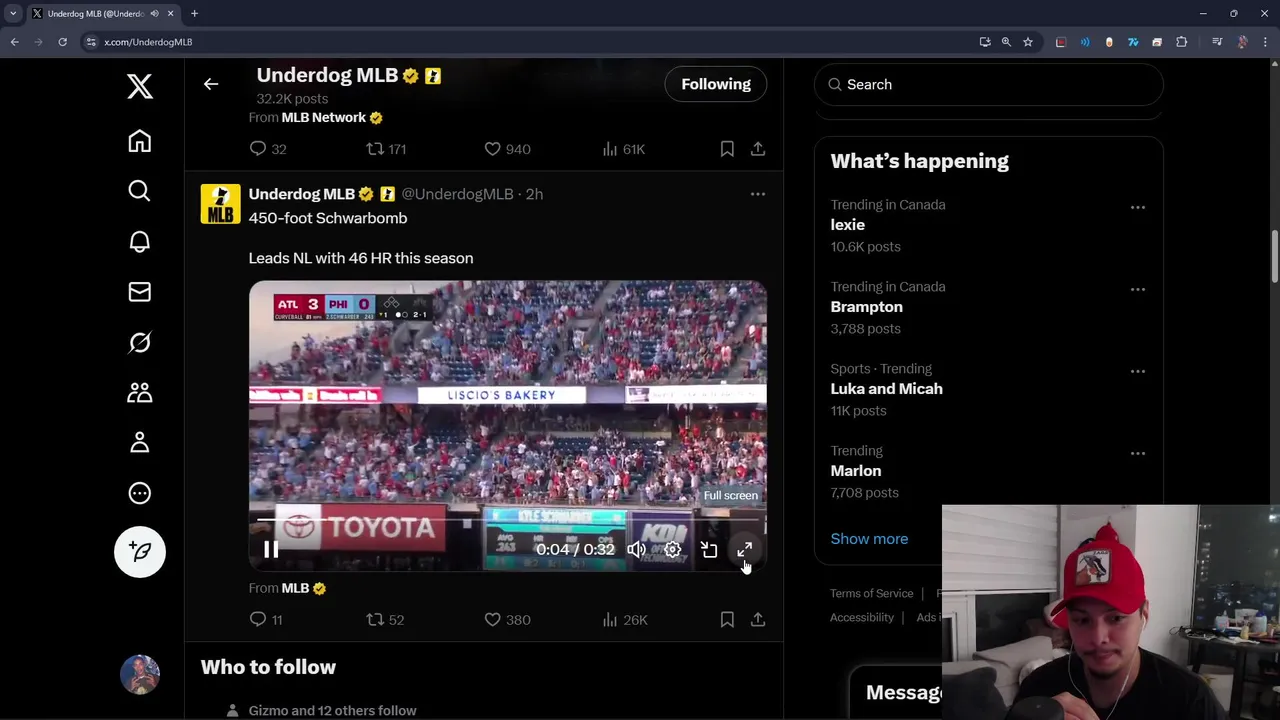The image size is (1280, 720).
Task: Open picture-in-picture video icon
Action: click(709, 550)
